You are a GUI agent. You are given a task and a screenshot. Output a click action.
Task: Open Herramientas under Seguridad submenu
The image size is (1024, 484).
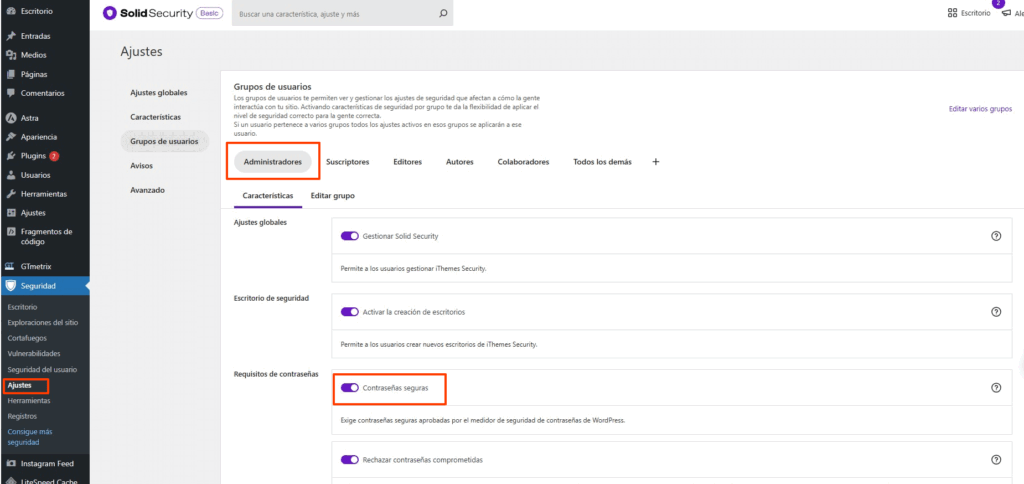(x=29, y=400)
